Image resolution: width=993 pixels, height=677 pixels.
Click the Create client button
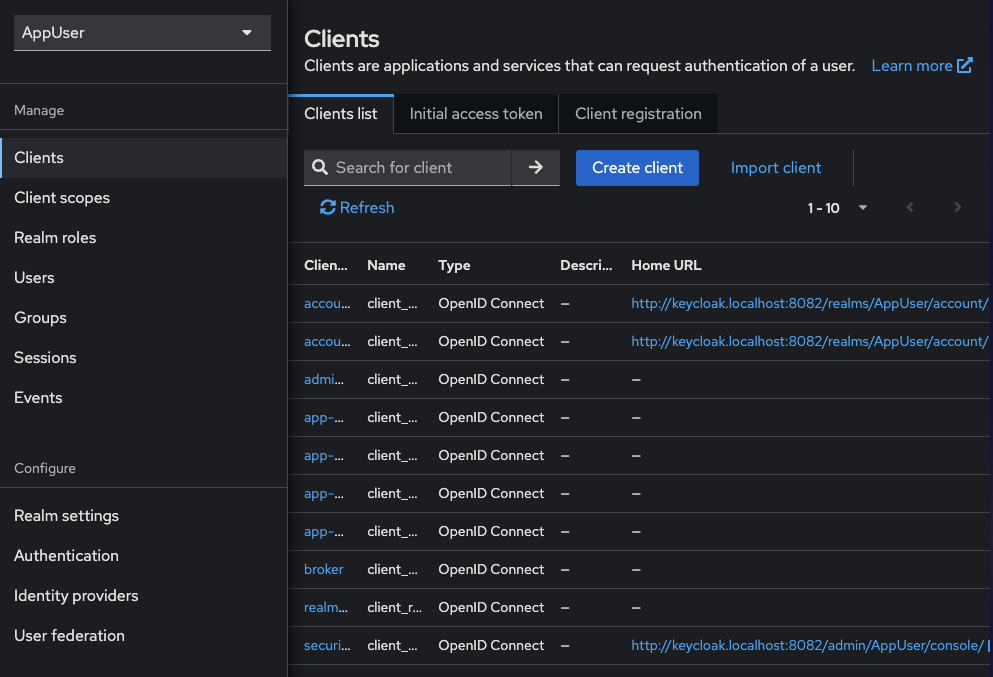[x=637, y=167]
